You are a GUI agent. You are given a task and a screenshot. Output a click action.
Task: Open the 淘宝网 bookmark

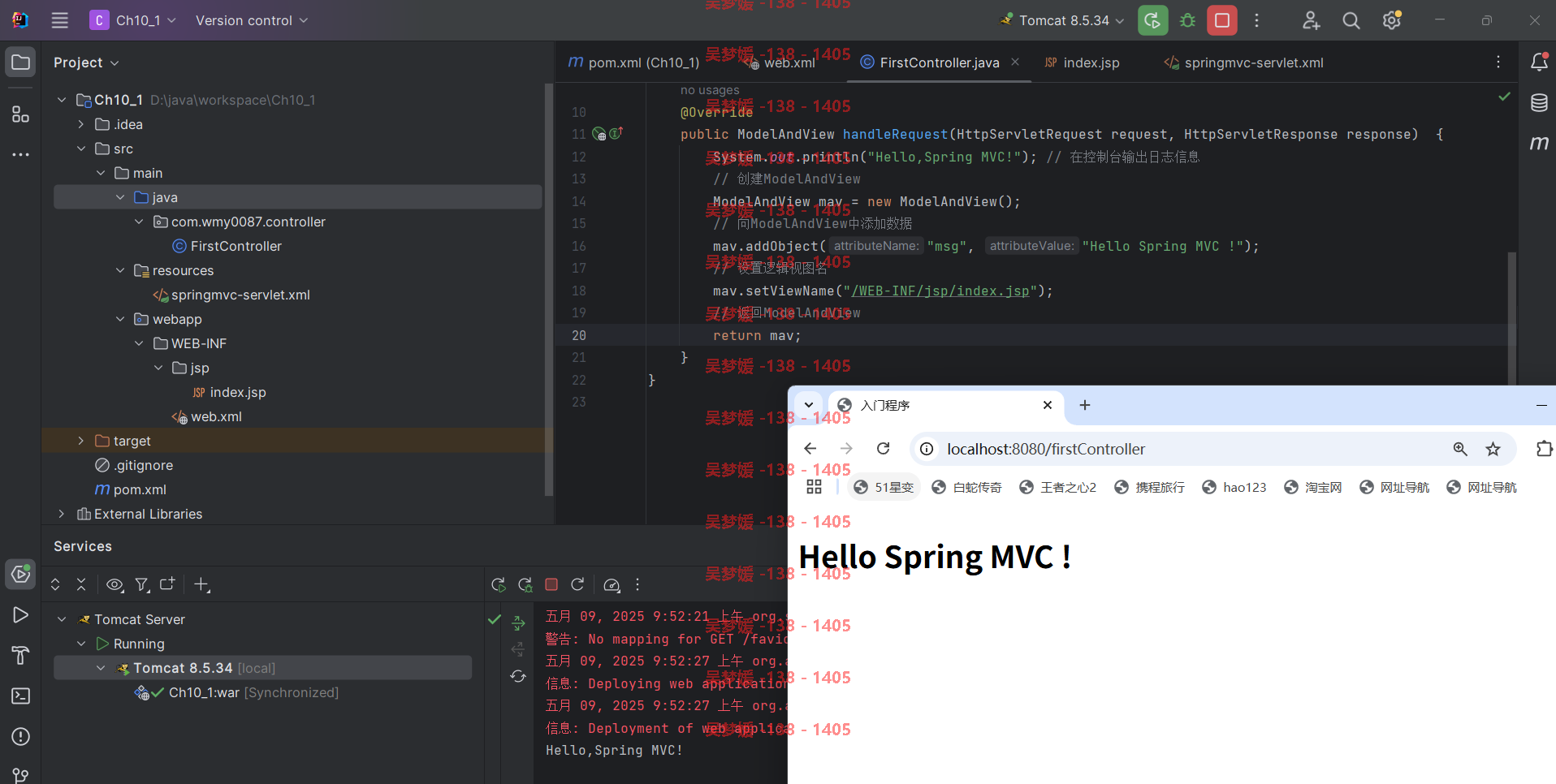click(1312, 487)
